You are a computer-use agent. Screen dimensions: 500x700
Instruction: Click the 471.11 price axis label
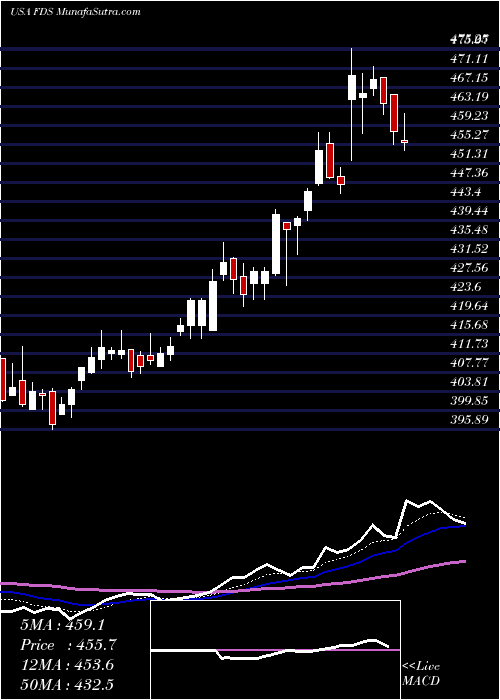pos(468,58)
